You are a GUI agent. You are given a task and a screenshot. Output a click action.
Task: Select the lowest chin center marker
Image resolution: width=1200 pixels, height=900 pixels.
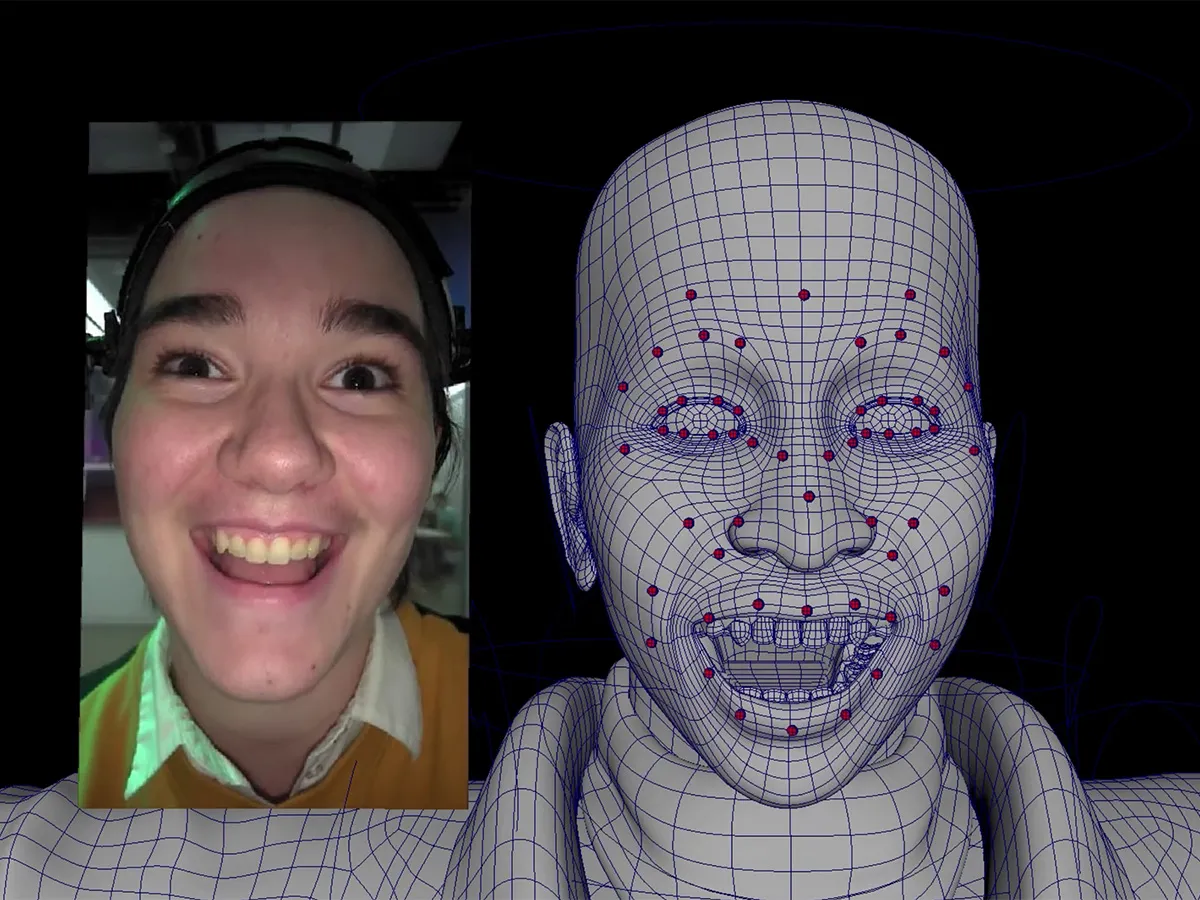click(792, 730)
